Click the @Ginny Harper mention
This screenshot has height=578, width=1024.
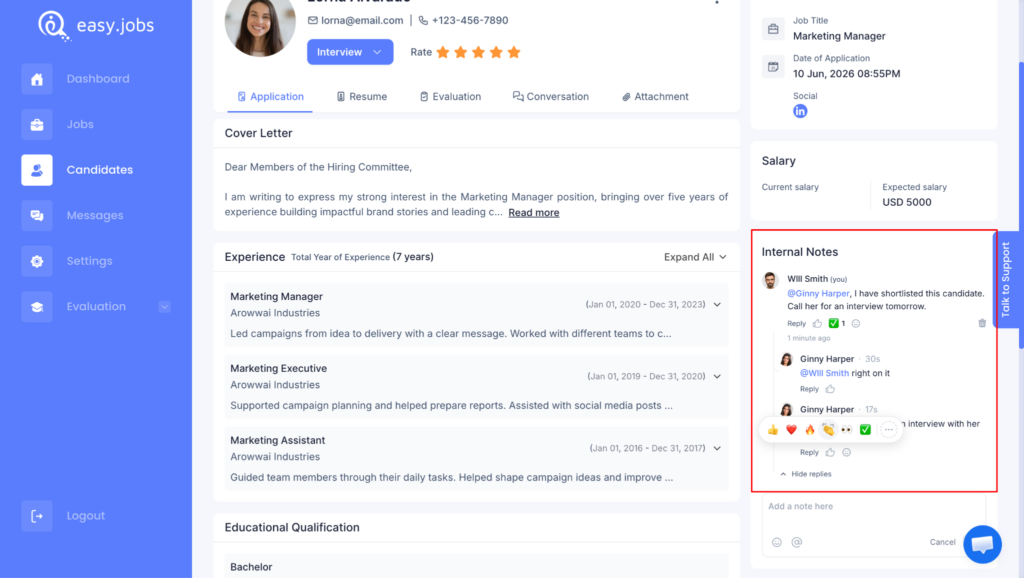[x=818, y=294]
